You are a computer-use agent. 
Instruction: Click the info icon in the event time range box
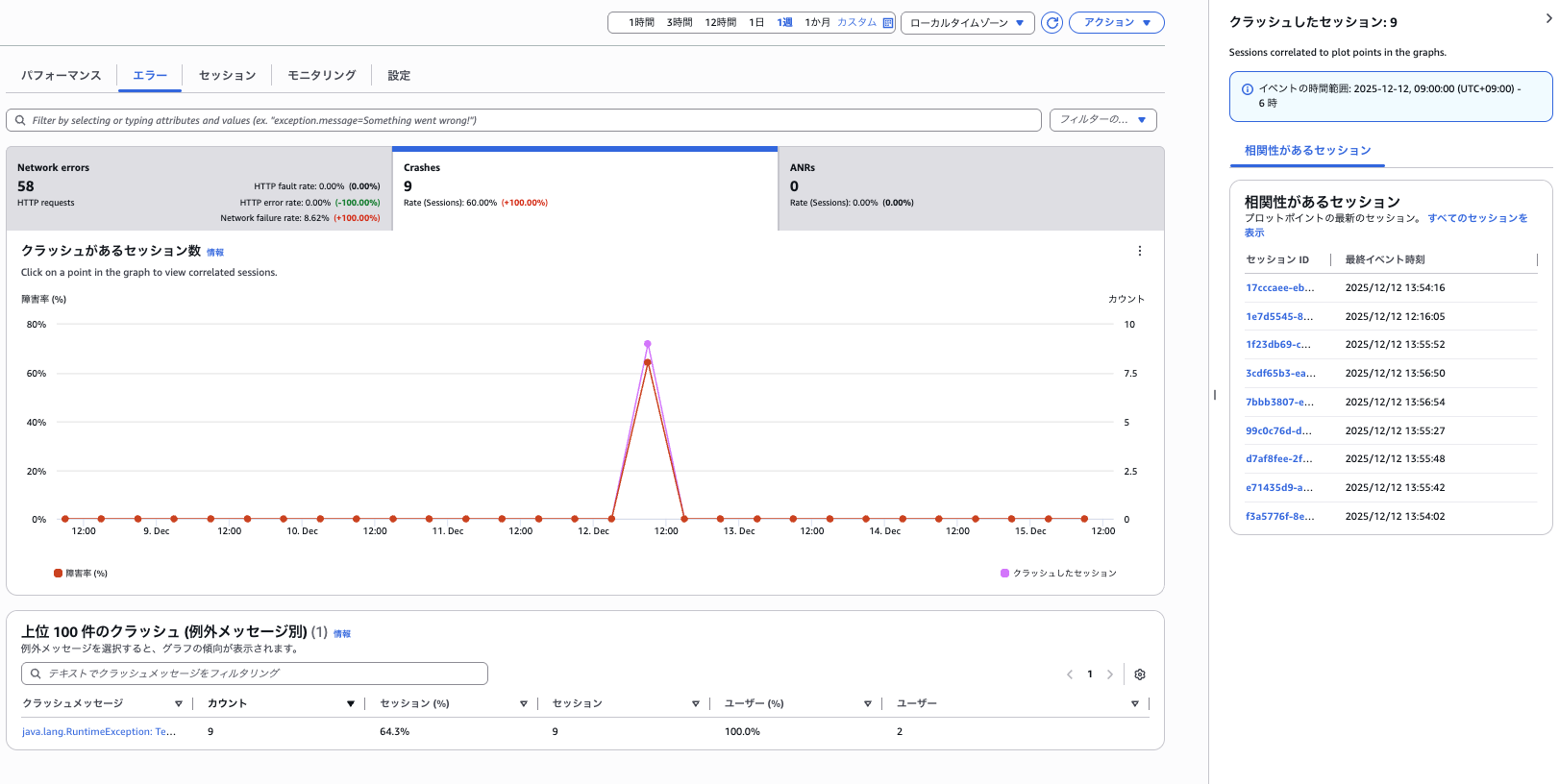point(1248,89)
